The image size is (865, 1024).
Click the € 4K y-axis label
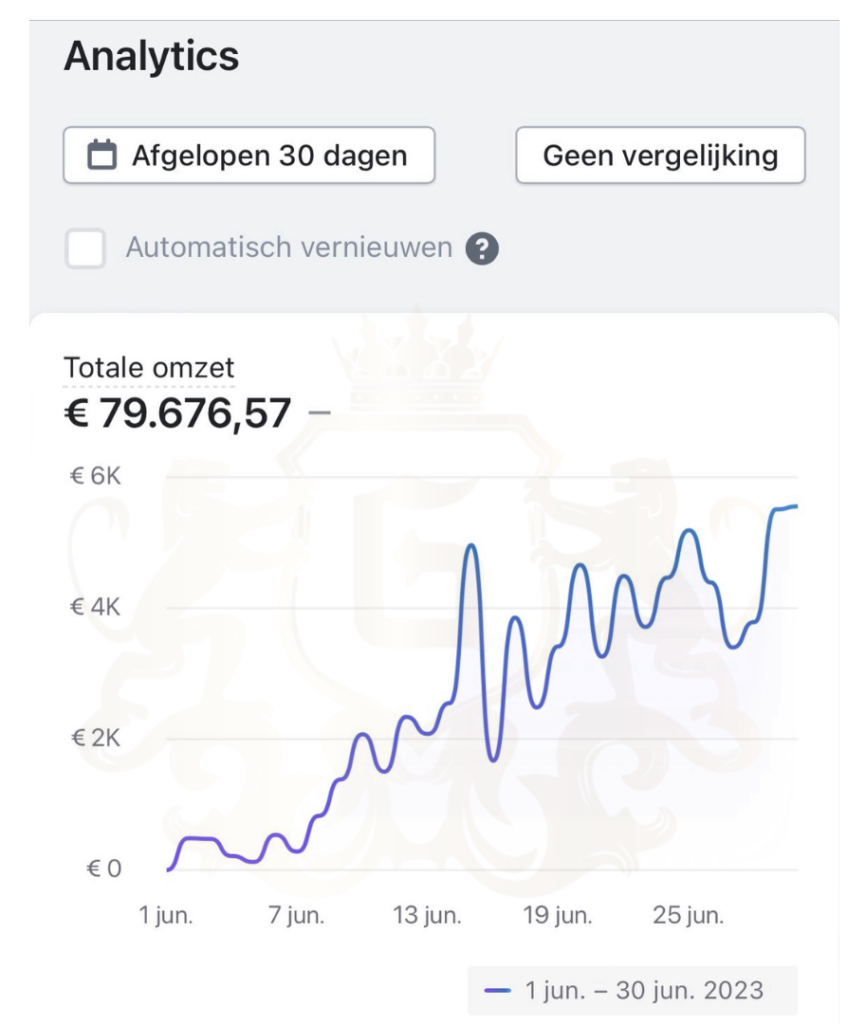pos(95,607)
